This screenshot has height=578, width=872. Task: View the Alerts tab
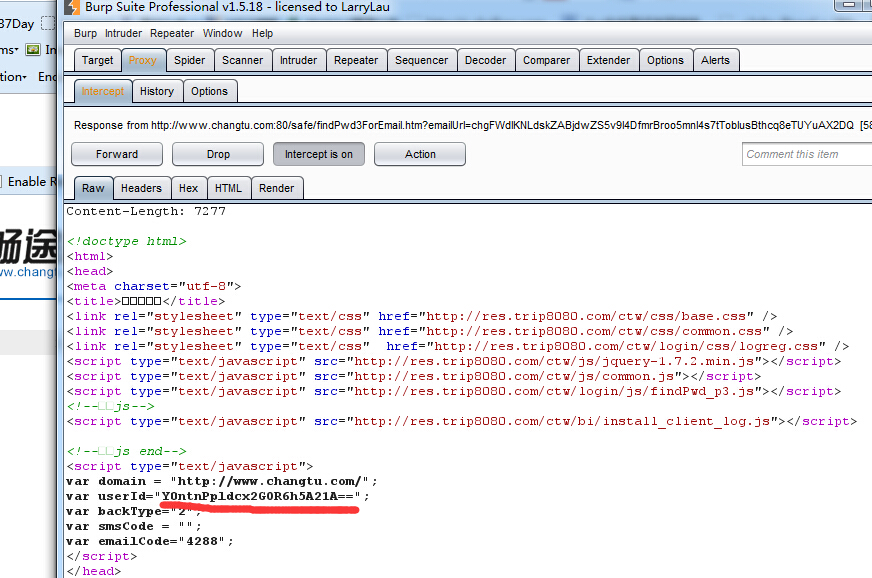pos(715,60)
